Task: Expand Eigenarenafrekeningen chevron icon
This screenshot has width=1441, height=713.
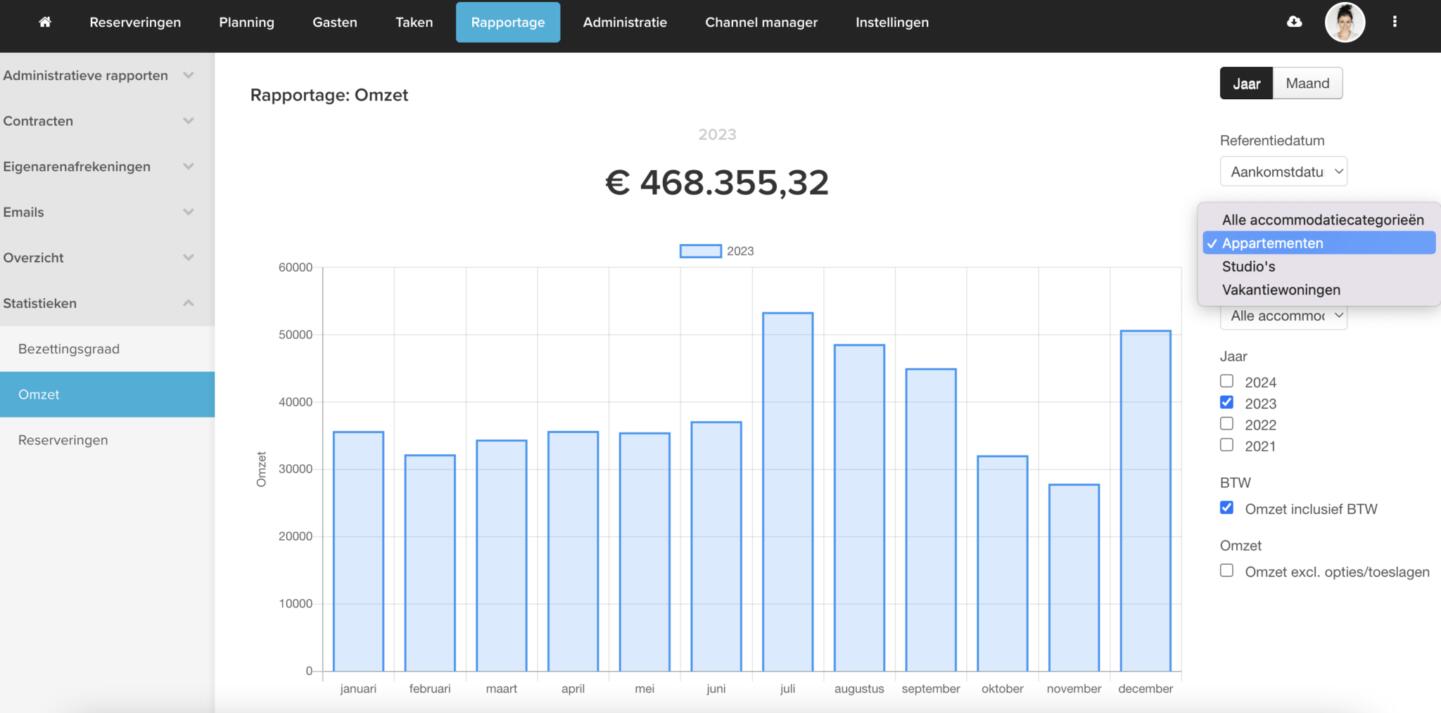Action: (188, 166)
